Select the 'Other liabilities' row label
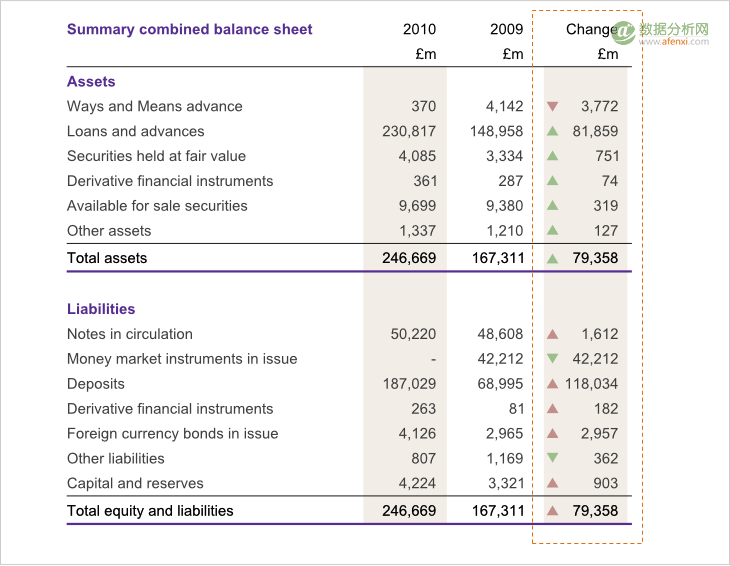 (x=116, y=458)
